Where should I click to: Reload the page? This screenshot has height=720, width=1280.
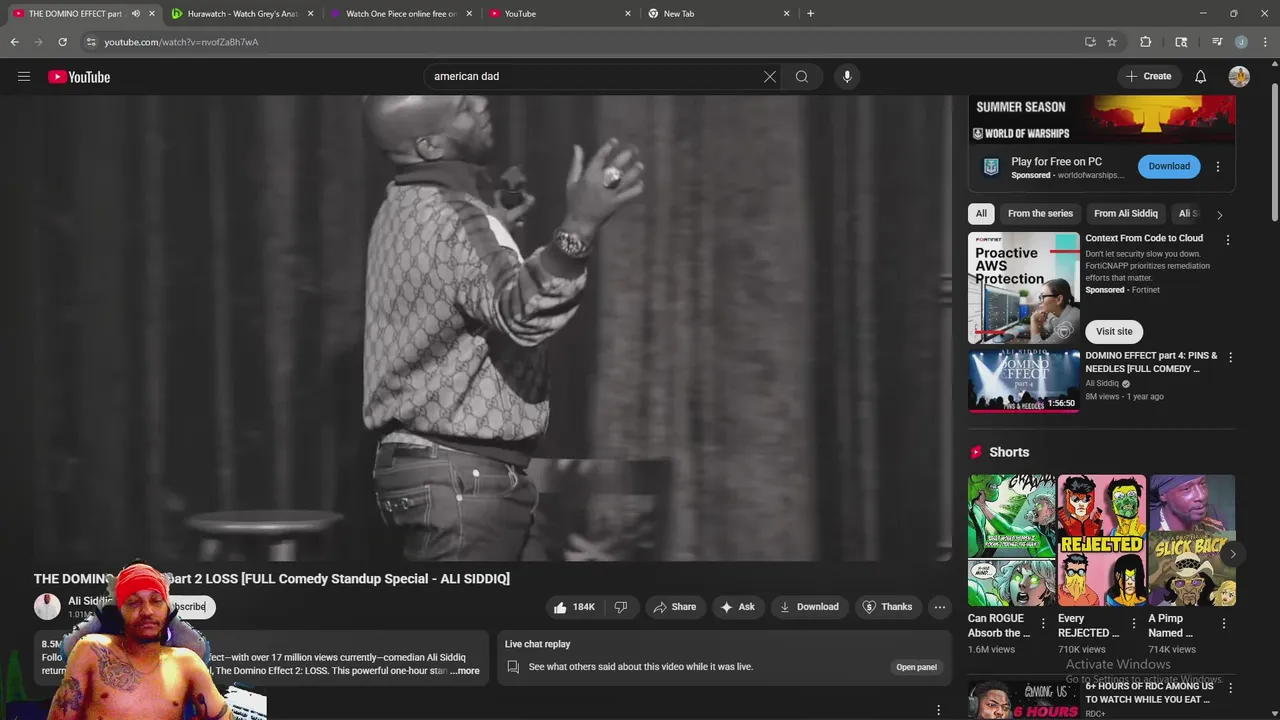(62, 42)
